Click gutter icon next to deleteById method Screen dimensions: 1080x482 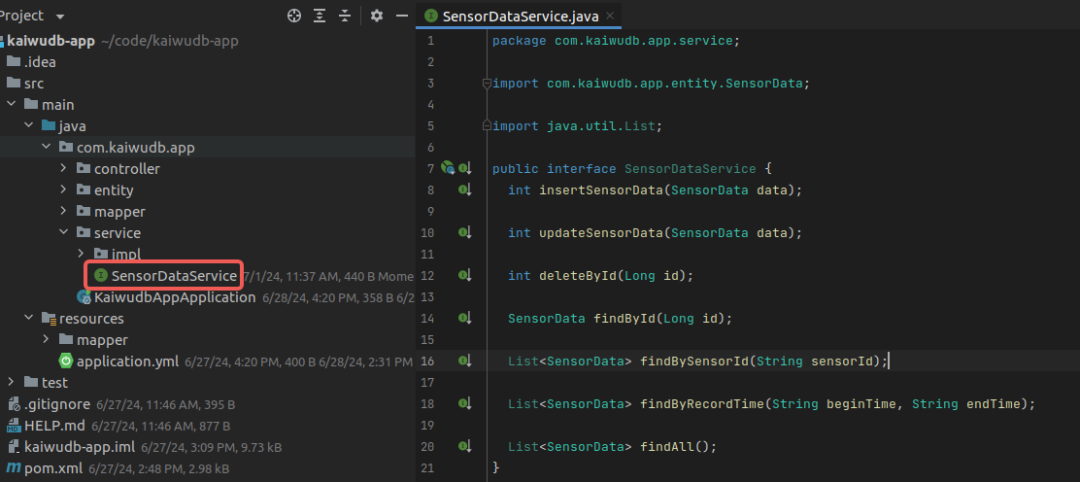click(x=464, y=275)
